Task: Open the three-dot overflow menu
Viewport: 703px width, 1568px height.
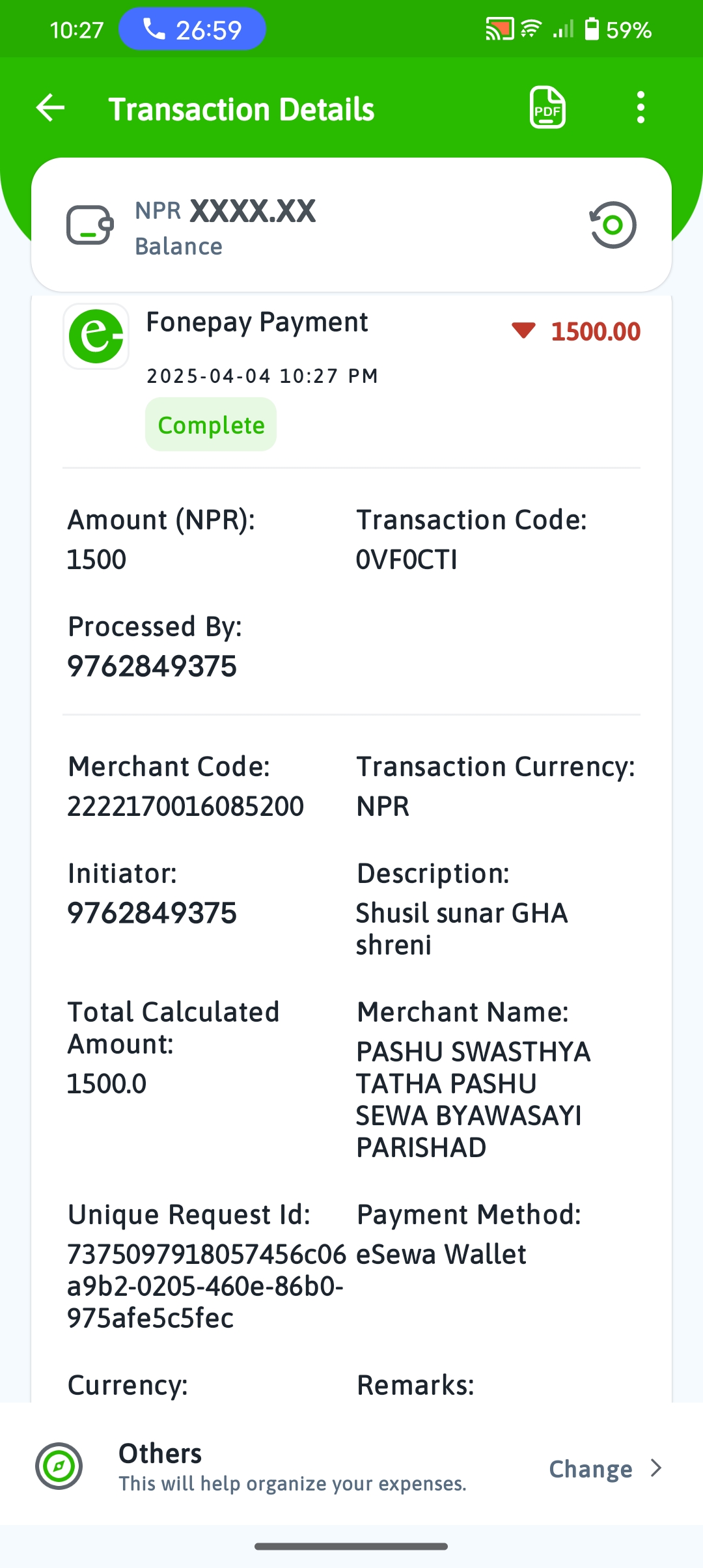Action: 641,107
